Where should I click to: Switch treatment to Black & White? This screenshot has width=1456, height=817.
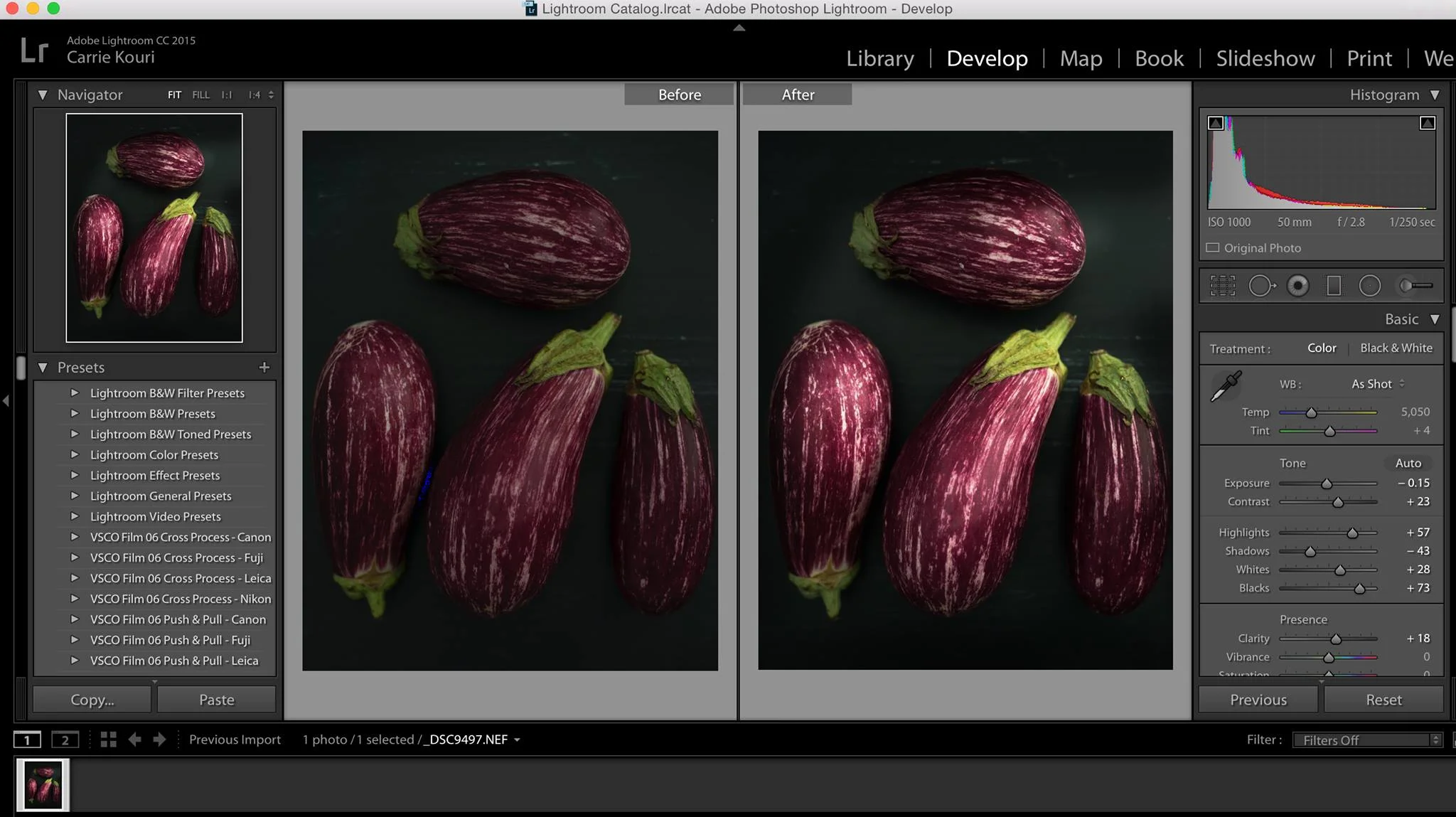1396,348
